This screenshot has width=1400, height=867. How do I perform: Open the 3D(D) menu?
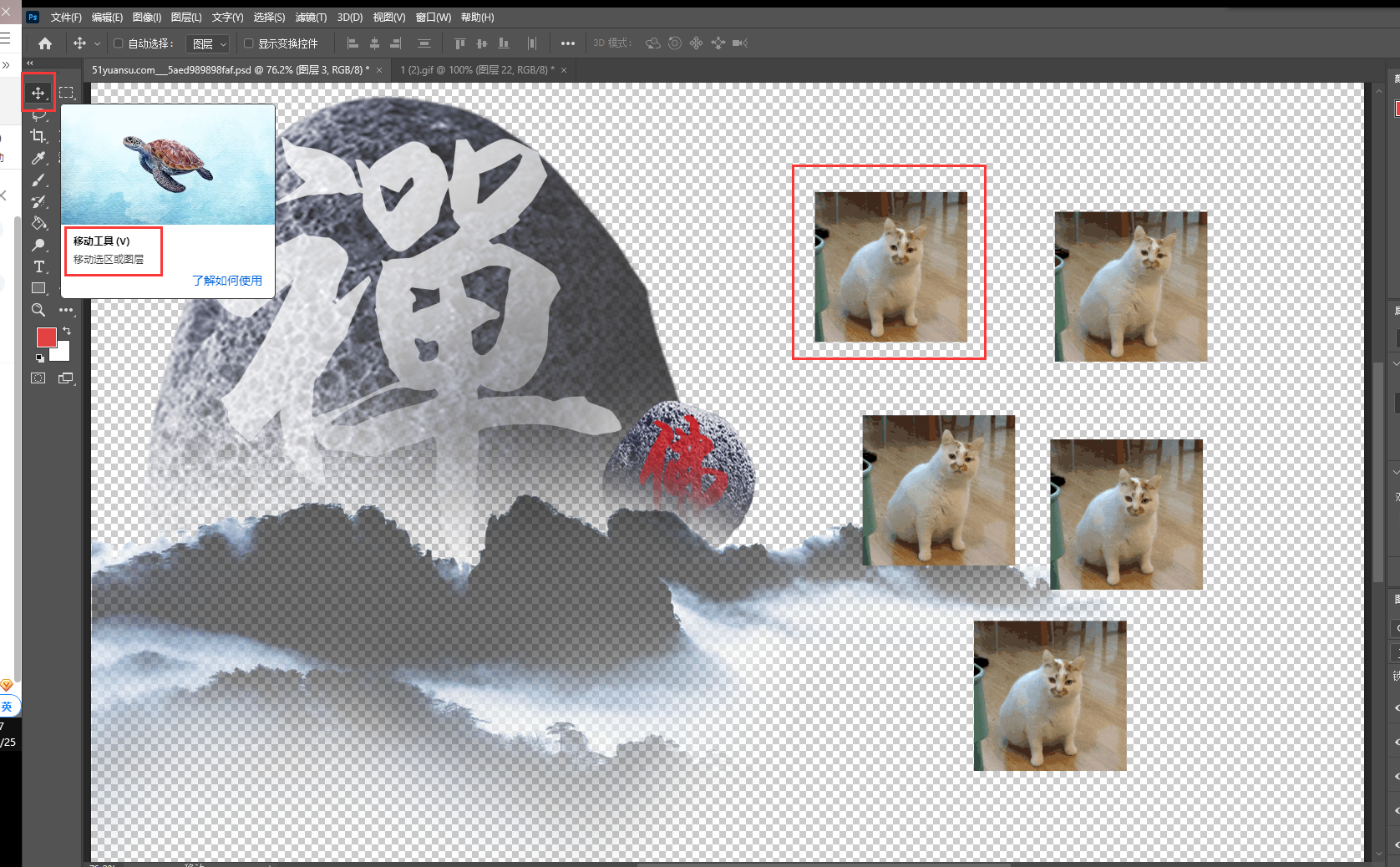pos(350,18)
